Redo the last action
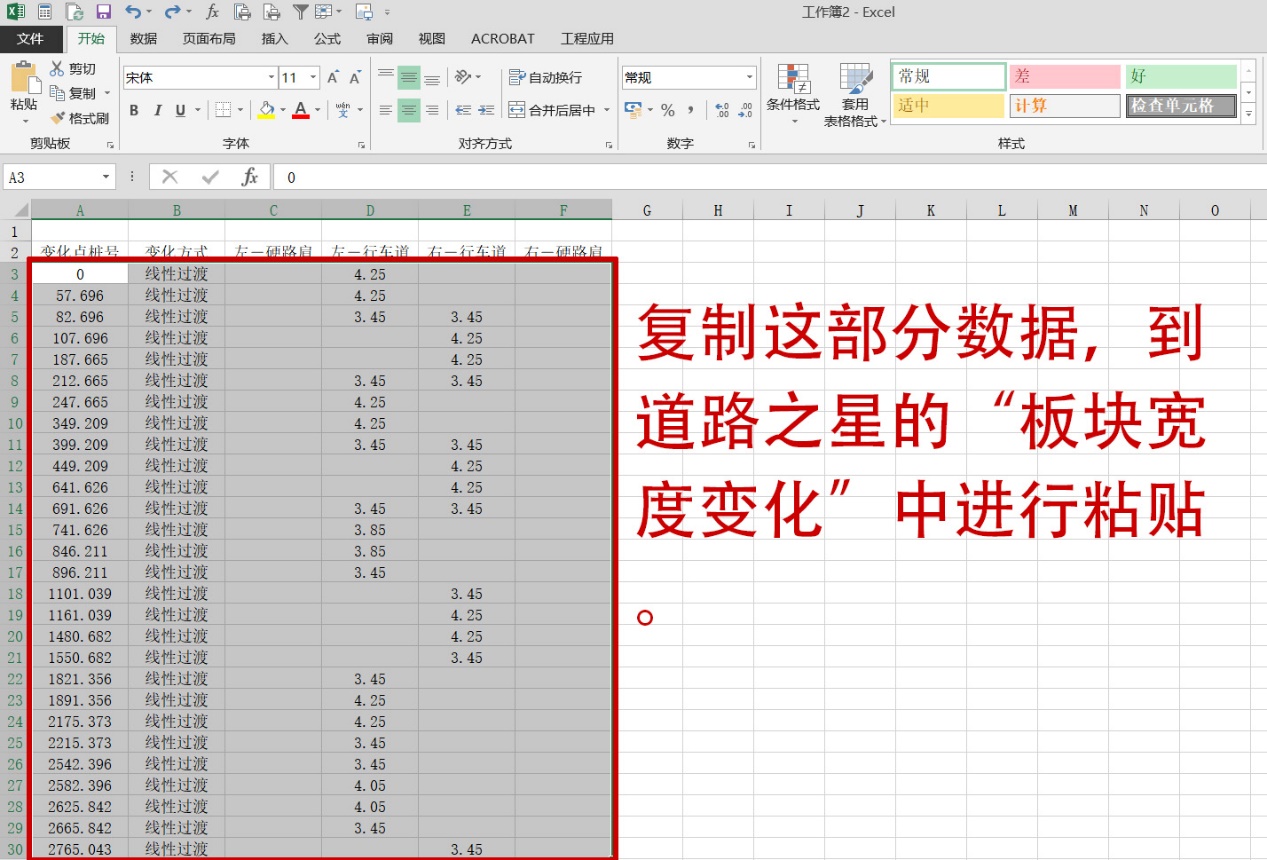 click(172, 12)
